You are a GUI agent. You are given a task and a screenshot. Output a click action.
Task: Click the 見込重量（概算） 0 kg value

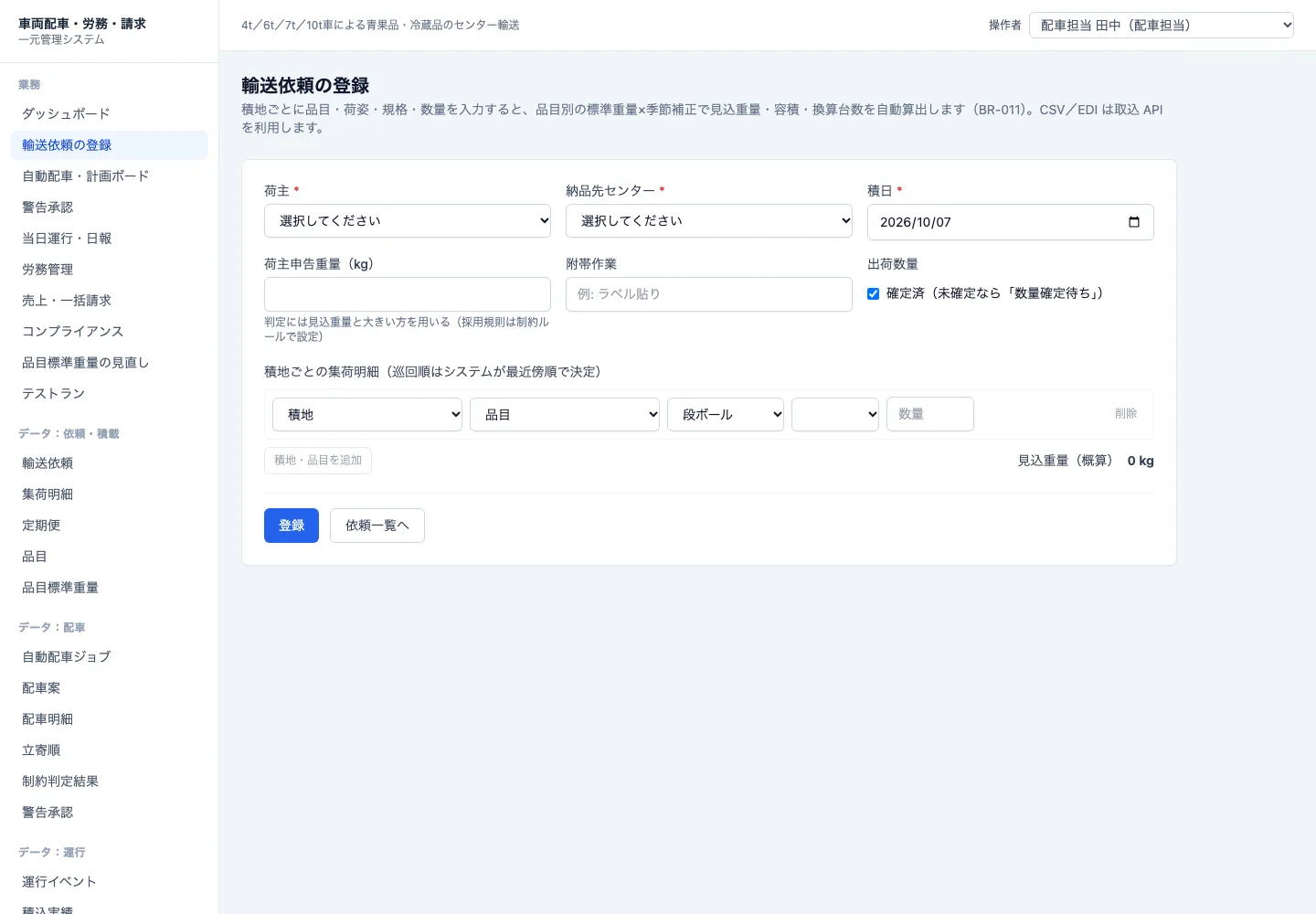1141,461
